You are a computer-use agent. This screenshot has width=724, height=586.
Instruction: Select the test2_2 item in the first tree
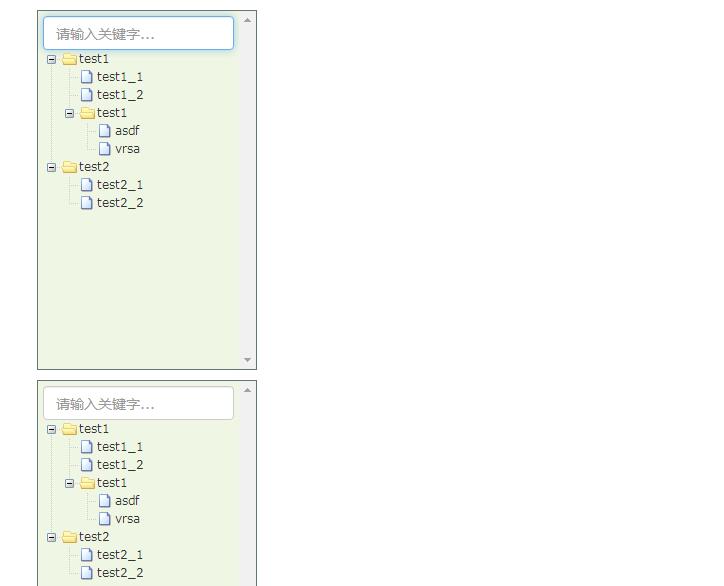120,203
